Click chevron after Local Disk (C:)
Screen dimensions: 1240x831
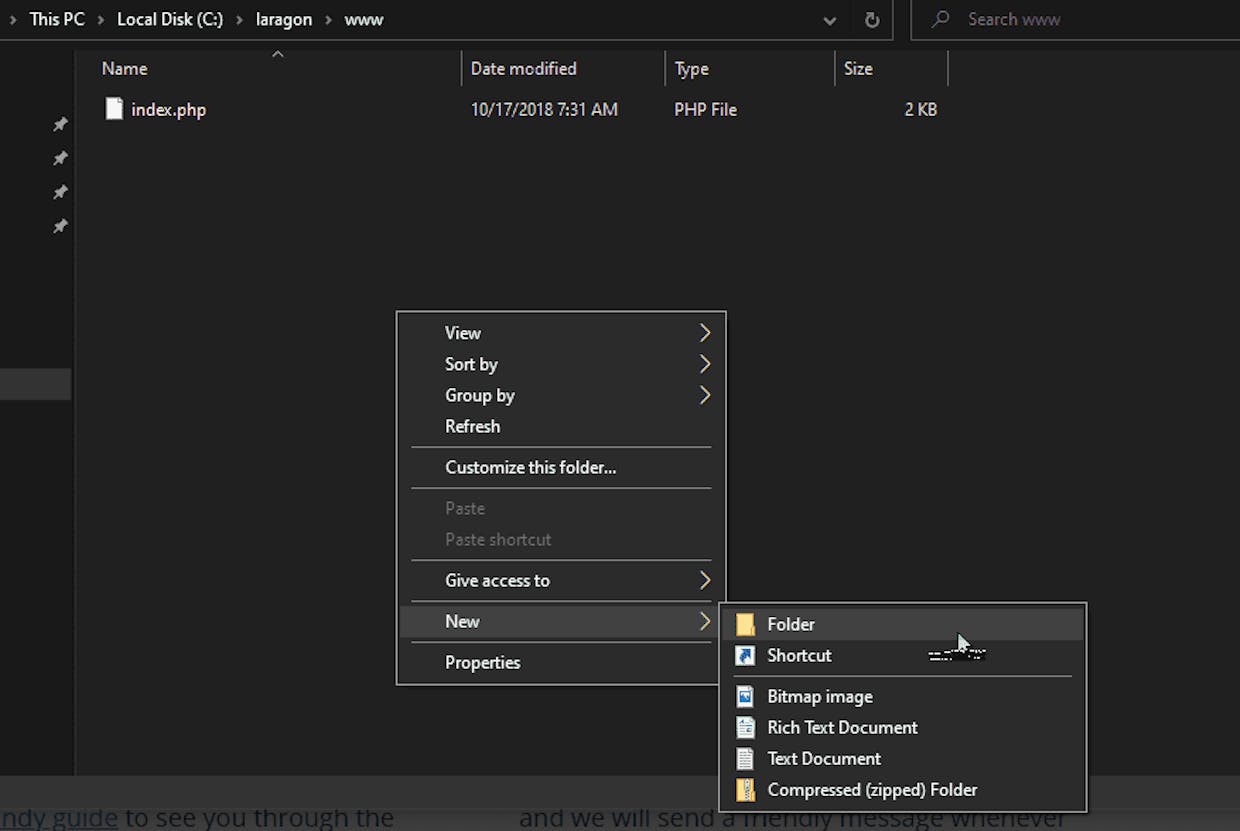pyautogui.click(x=240, y=20)
